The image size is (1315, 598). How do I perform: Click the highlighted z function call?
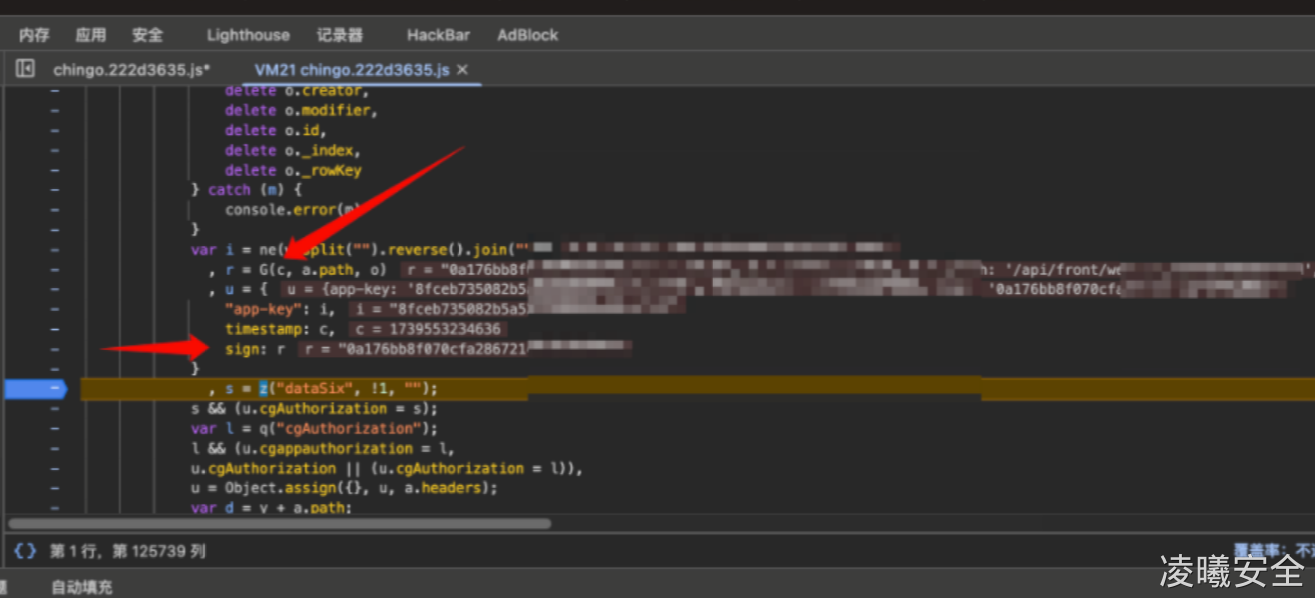click(x=264, y=389)
